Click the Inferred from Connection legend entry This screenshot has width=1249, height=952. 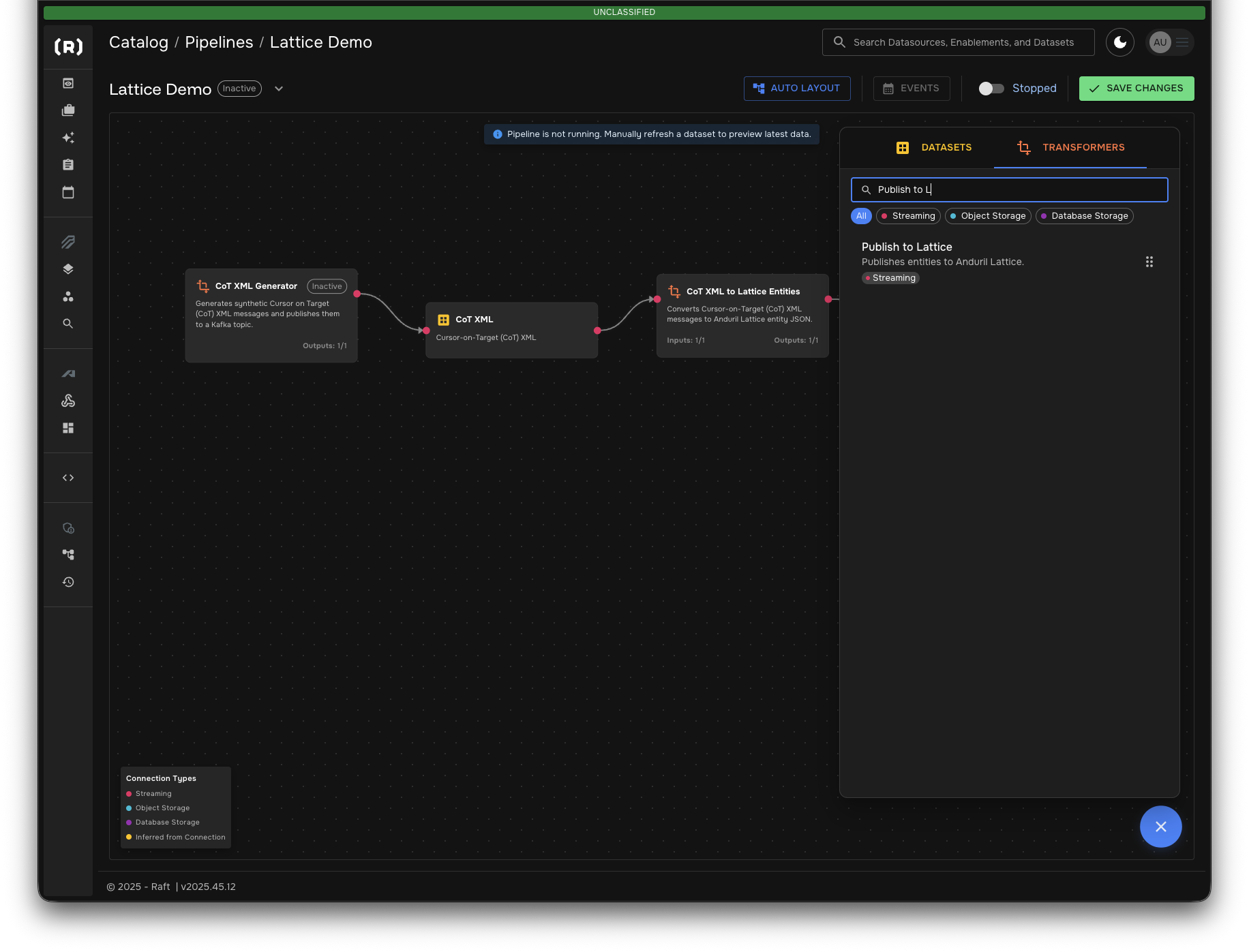click(x=176, y=838)
